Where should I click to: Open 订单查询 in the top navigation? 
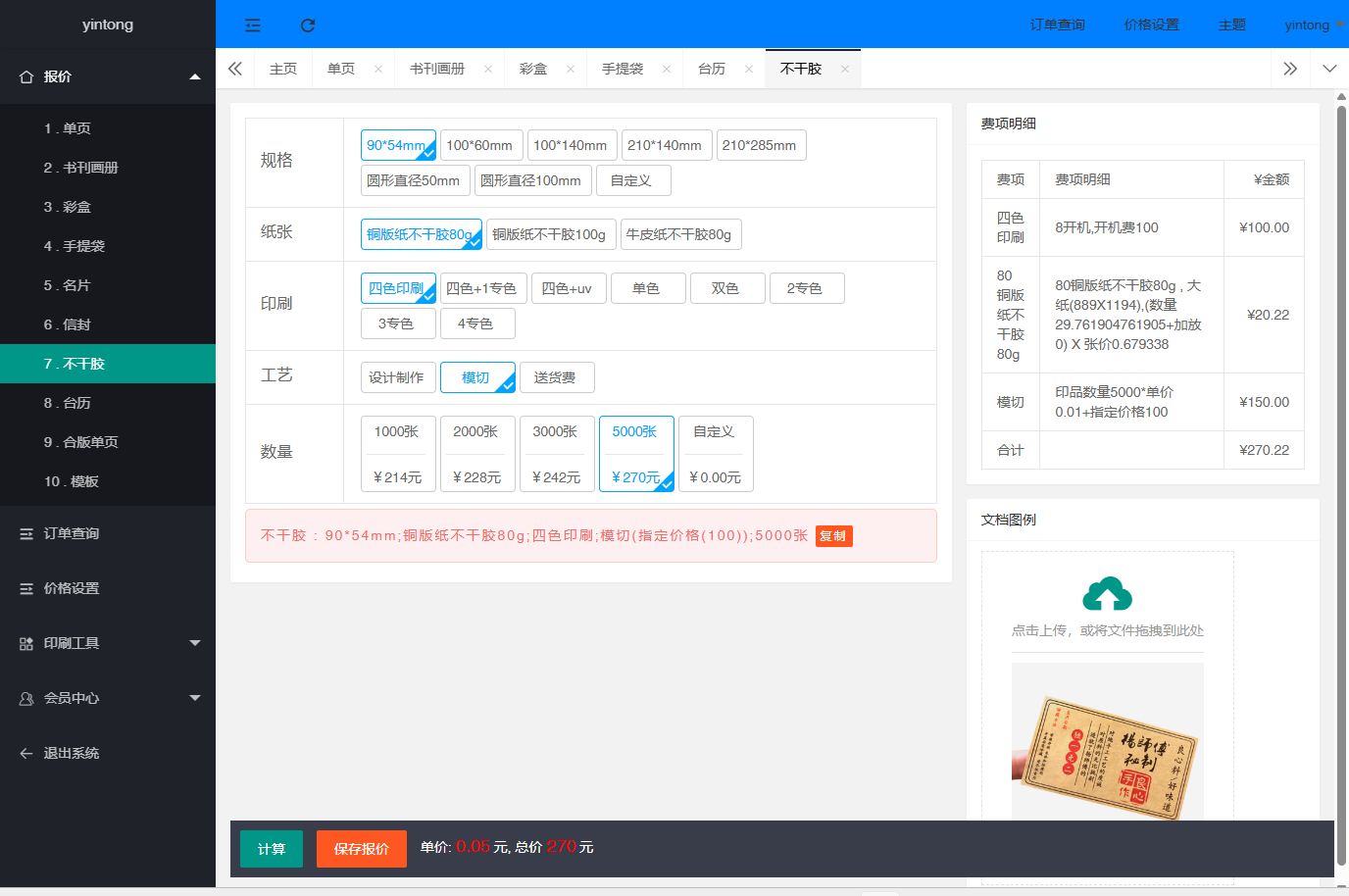tap(1057, 25)
